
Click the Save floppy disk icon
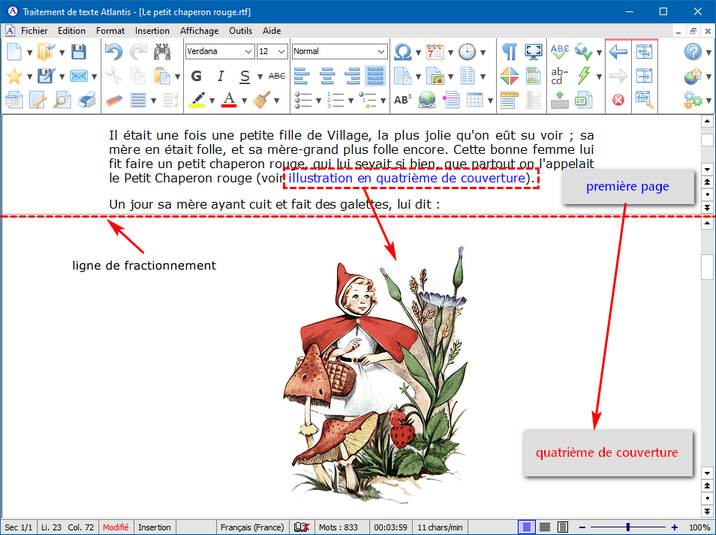pyautogui.click(x=80, y=52)
